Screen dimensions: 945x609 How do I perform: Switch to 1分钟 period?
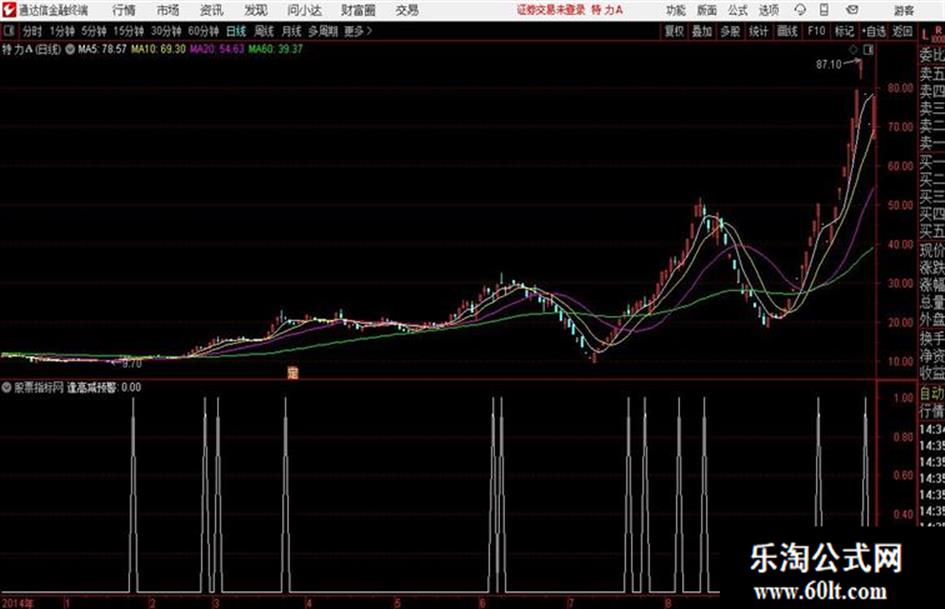[61, 31]
